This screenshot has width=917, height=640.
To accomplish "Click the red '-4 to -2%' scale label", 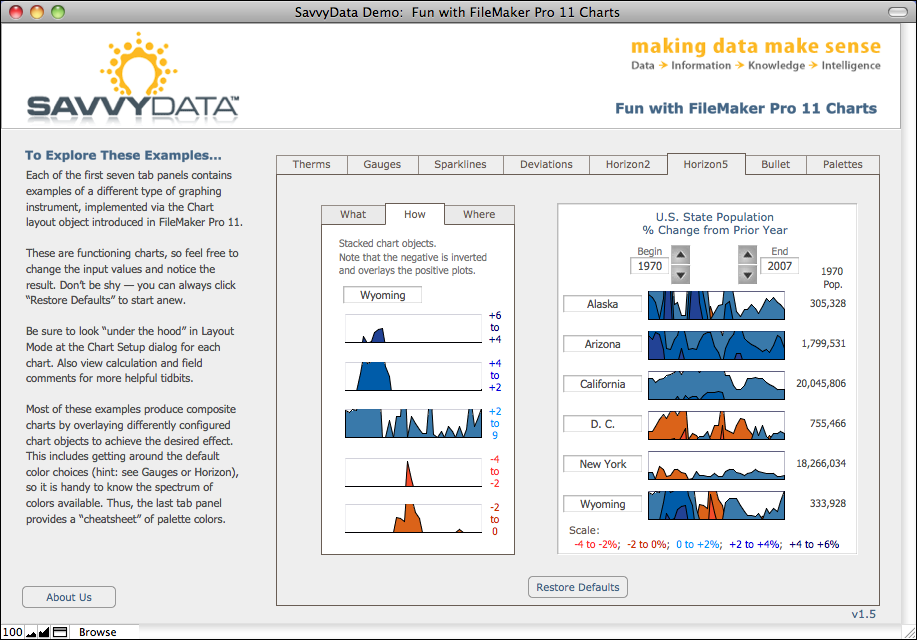I will pyautogui.click(x=596, y=545).
